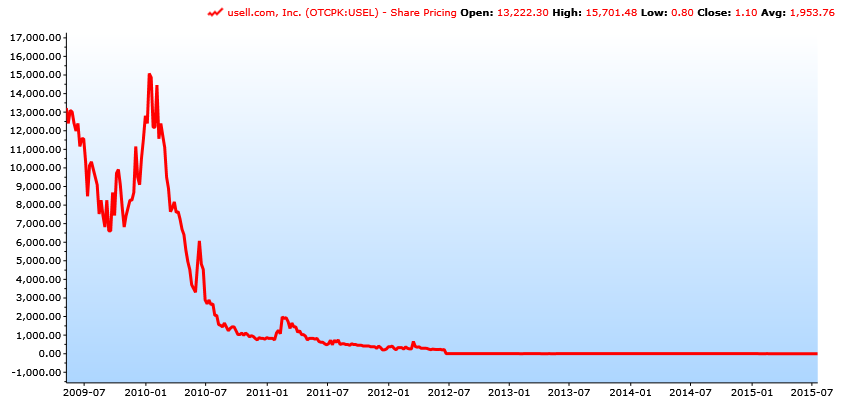841x400 pixels.
Task: Click the 17,000.00 y-axis label
Action: (34, 38)
